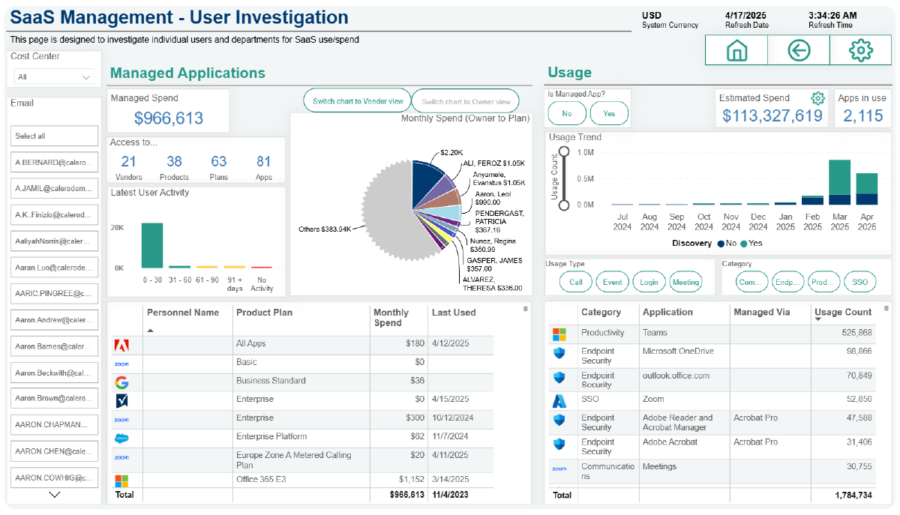Go to the Home page icon
Viewport: 900px width, 515px height.
point(736,51)
